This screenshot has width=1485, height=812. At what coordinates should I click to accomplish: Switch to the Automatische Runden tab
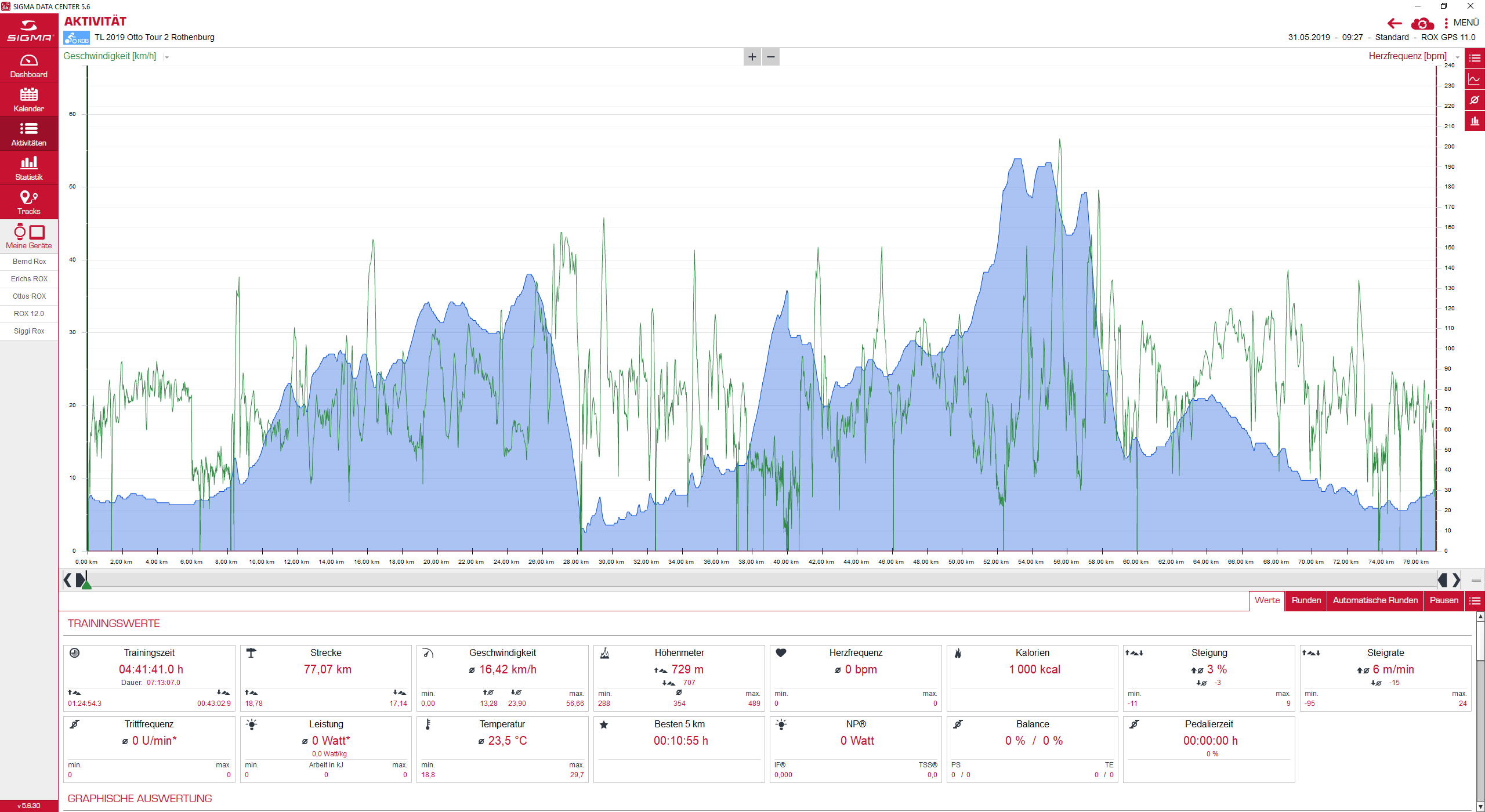click(x=1375, y=600)
